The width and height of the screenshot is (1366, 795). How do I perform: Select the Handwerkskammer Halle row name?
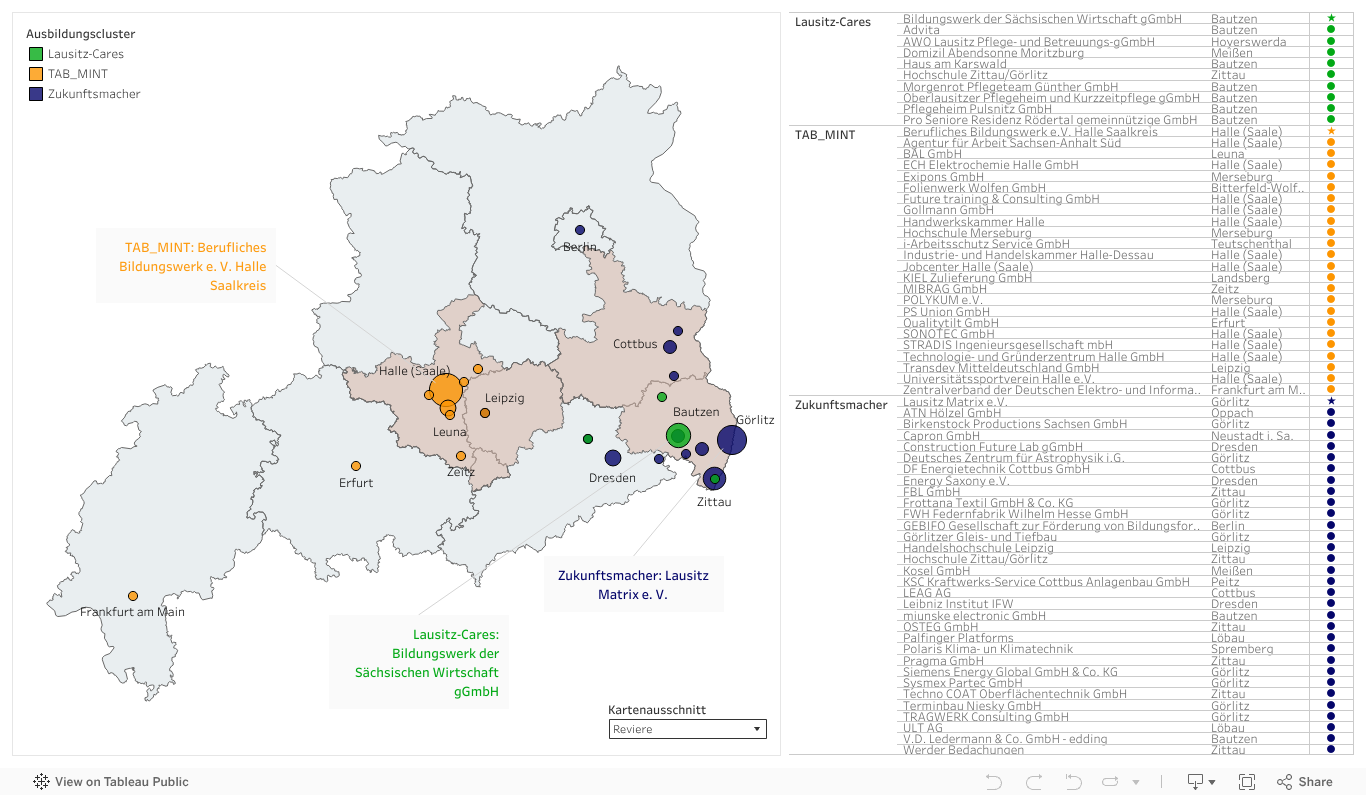[x=973, y=221]
